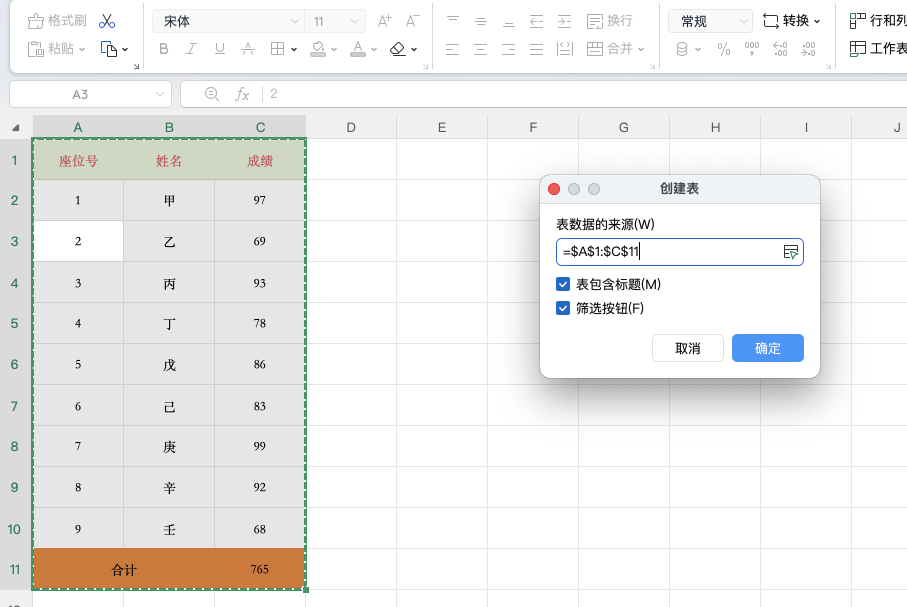Cancel the 创建表 dialog
Viewport: 907px width, 607px height.
tap(687, 348)
